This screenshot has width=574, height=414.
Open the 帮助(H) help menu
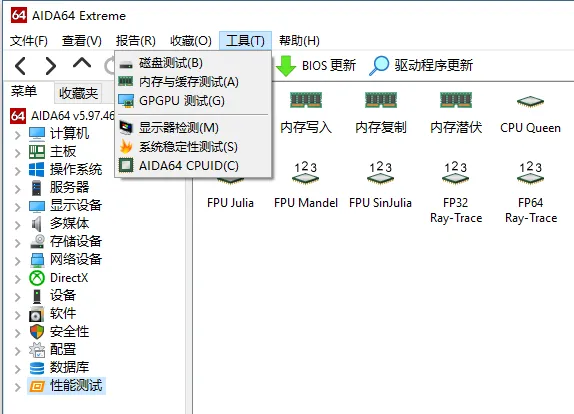[x=299, y=41]
